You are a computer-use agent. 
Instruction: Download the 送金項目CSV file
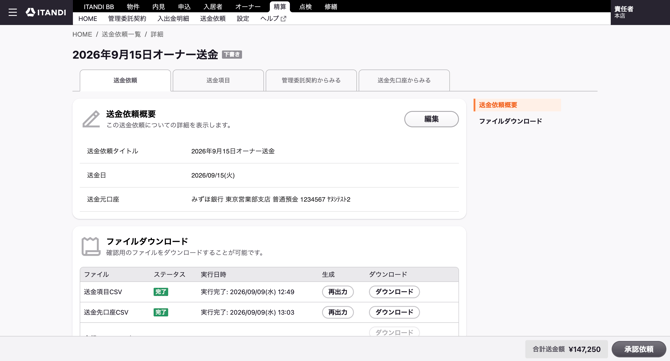click(x=394, y=292)
